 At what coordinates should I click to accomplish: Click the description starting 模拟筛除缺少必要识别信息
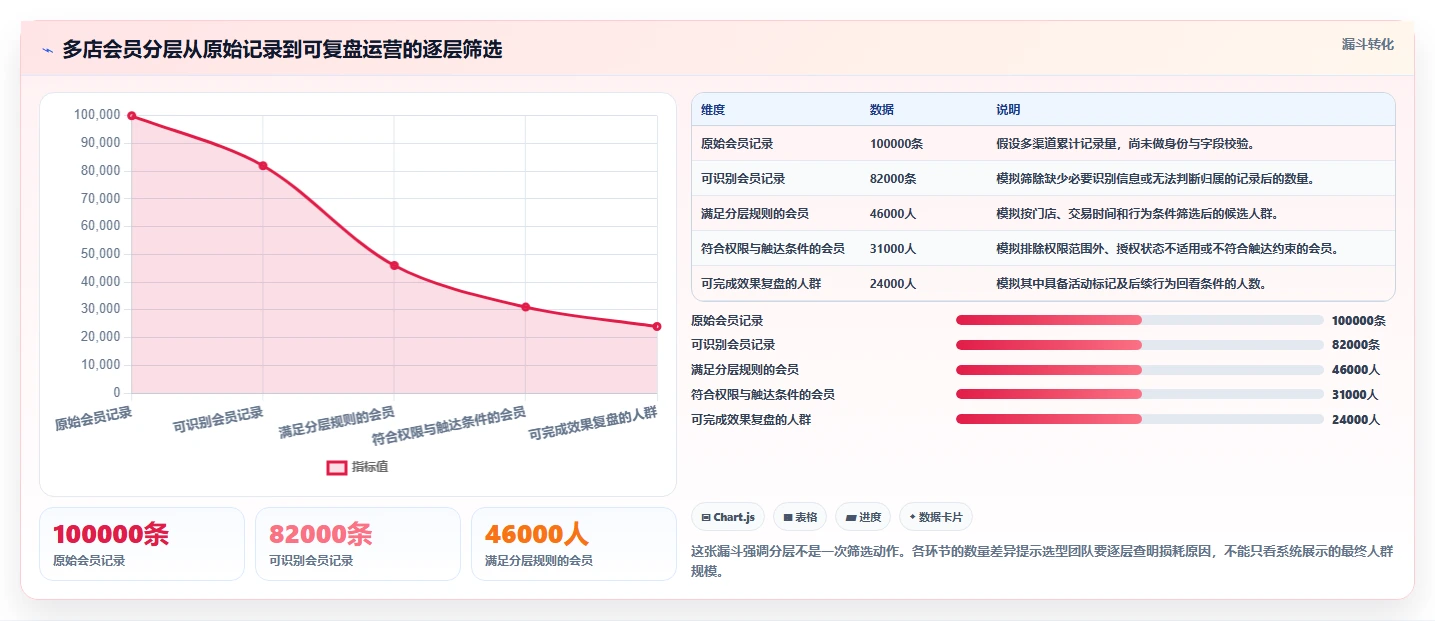pos(1155,179)
